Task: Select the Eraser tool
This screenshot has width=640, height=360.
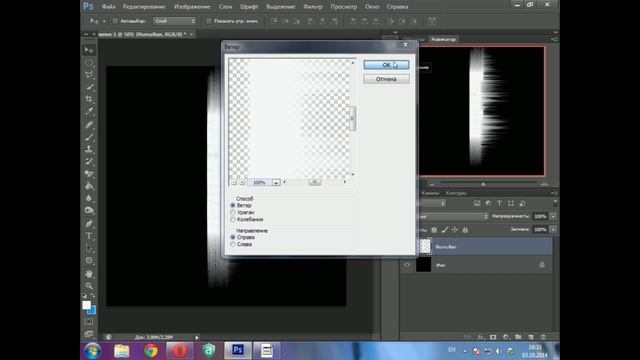Action: tap(89, 174)
